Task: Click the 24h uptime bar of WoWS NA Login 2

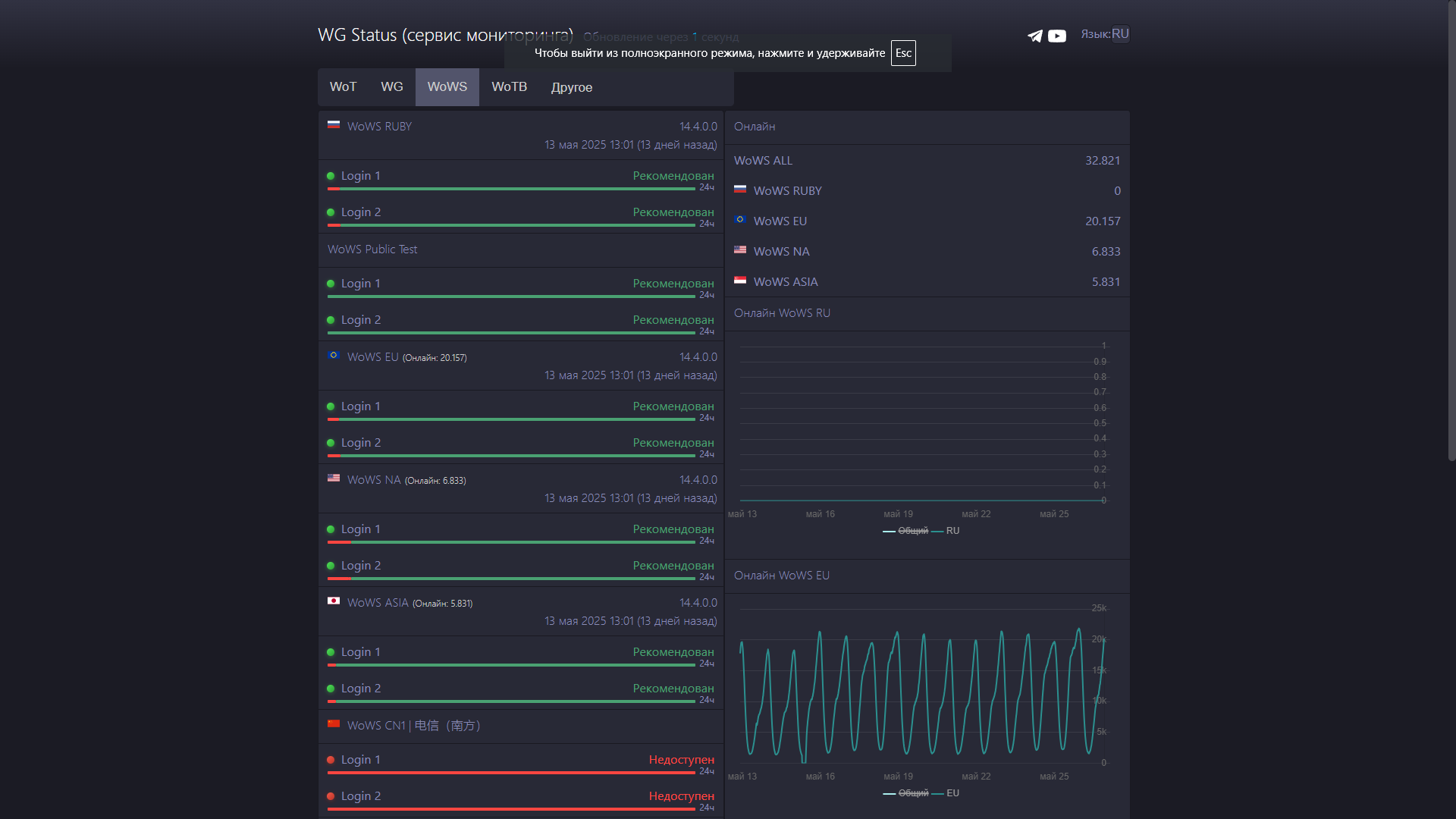Action: point(511,579)
